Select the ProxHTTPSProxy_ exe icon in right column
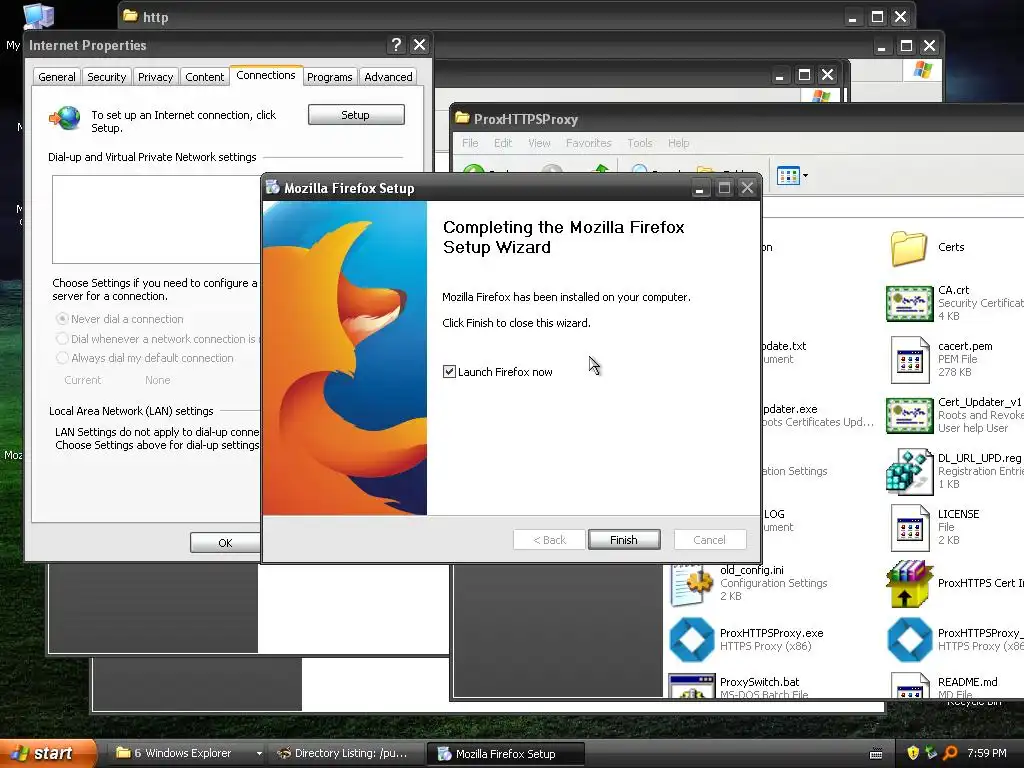The image size is (1024, 768). tap(910, 639)
